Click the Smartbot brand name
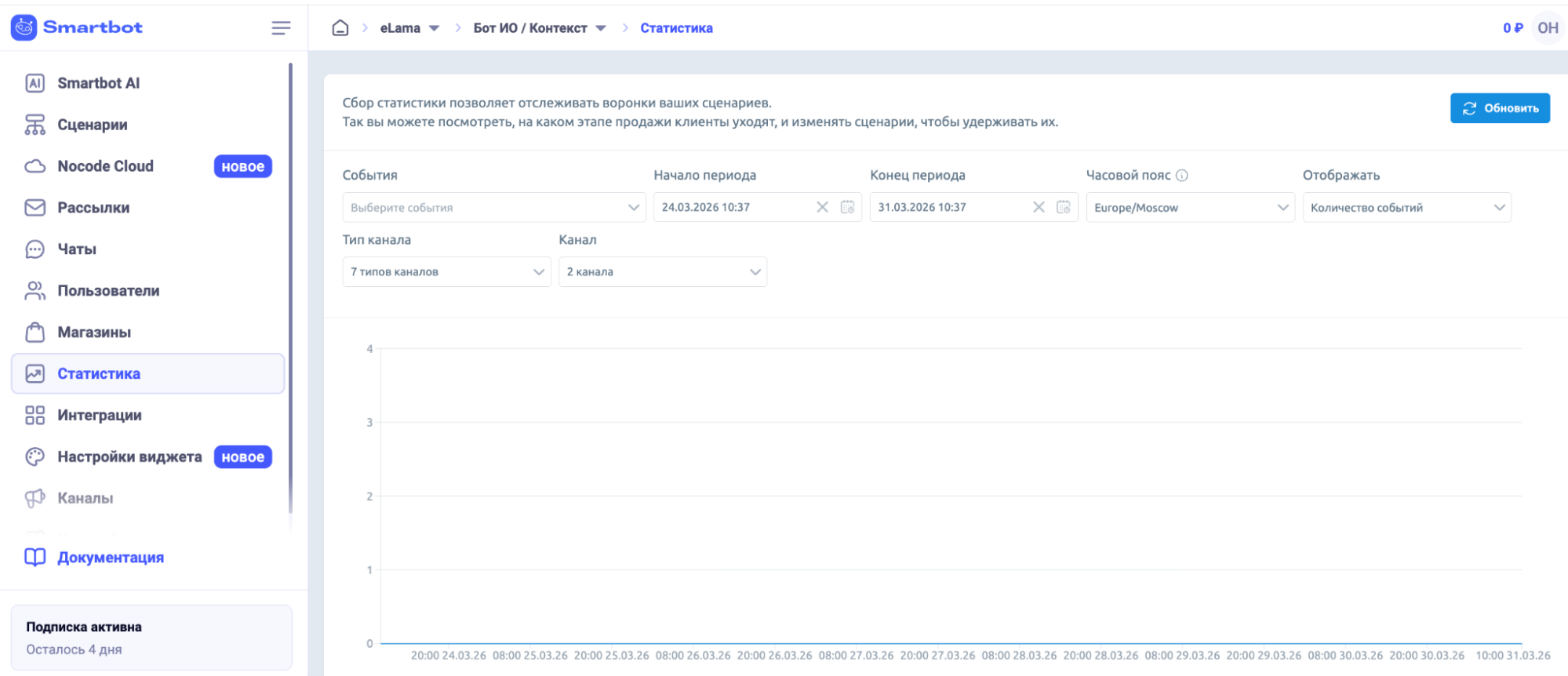 (x=93, y=27)
